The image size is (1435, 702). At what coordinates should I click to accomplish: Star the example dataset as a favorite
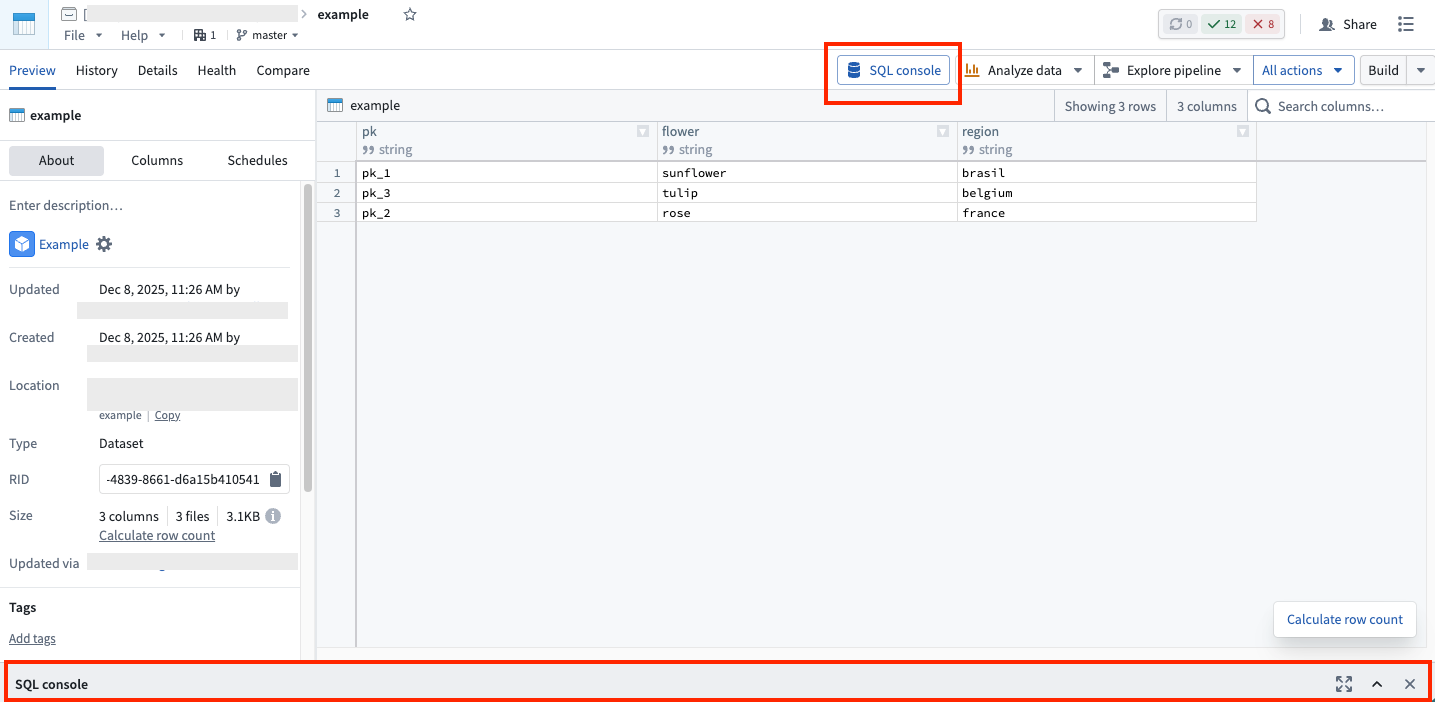click(409, 14)
